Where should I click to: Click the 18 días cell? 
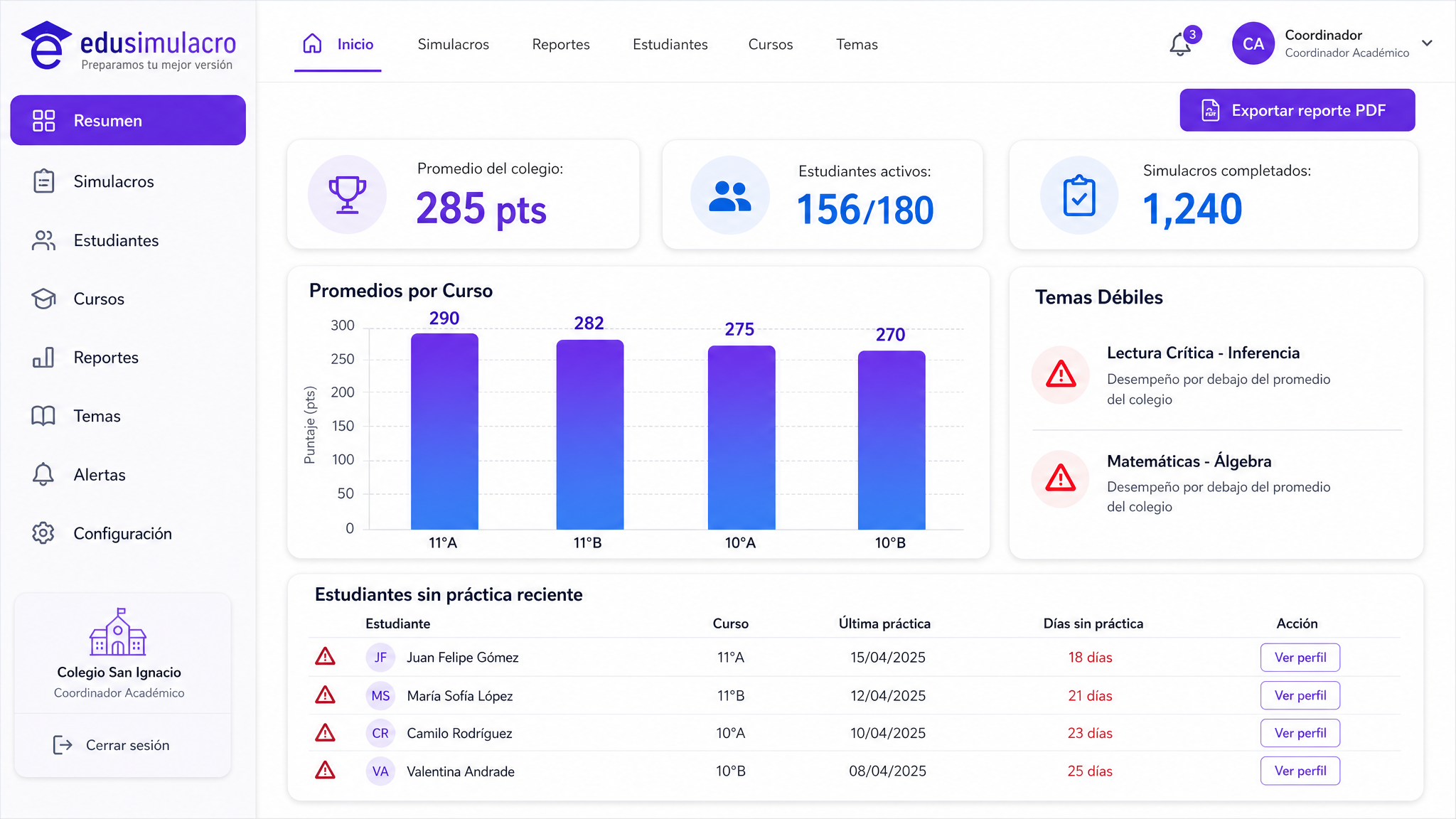pyautogui.click(x=1090, y=658)
